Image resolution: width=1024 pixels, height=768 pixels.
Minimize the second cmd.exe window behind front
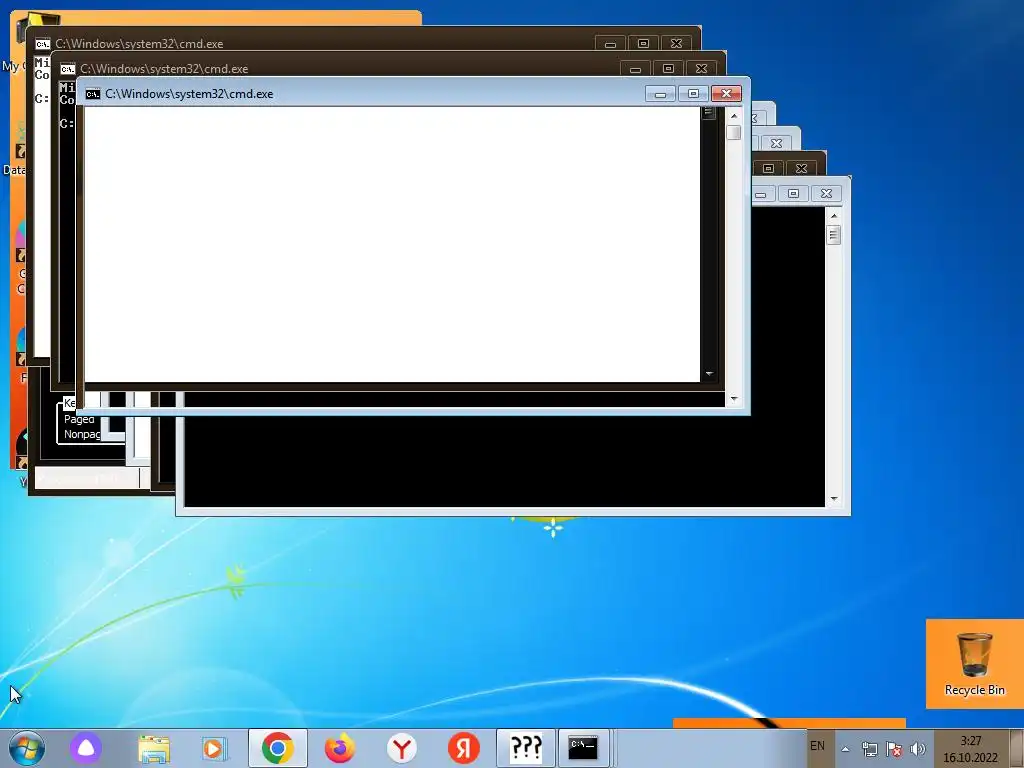click(x=635, y=69)
